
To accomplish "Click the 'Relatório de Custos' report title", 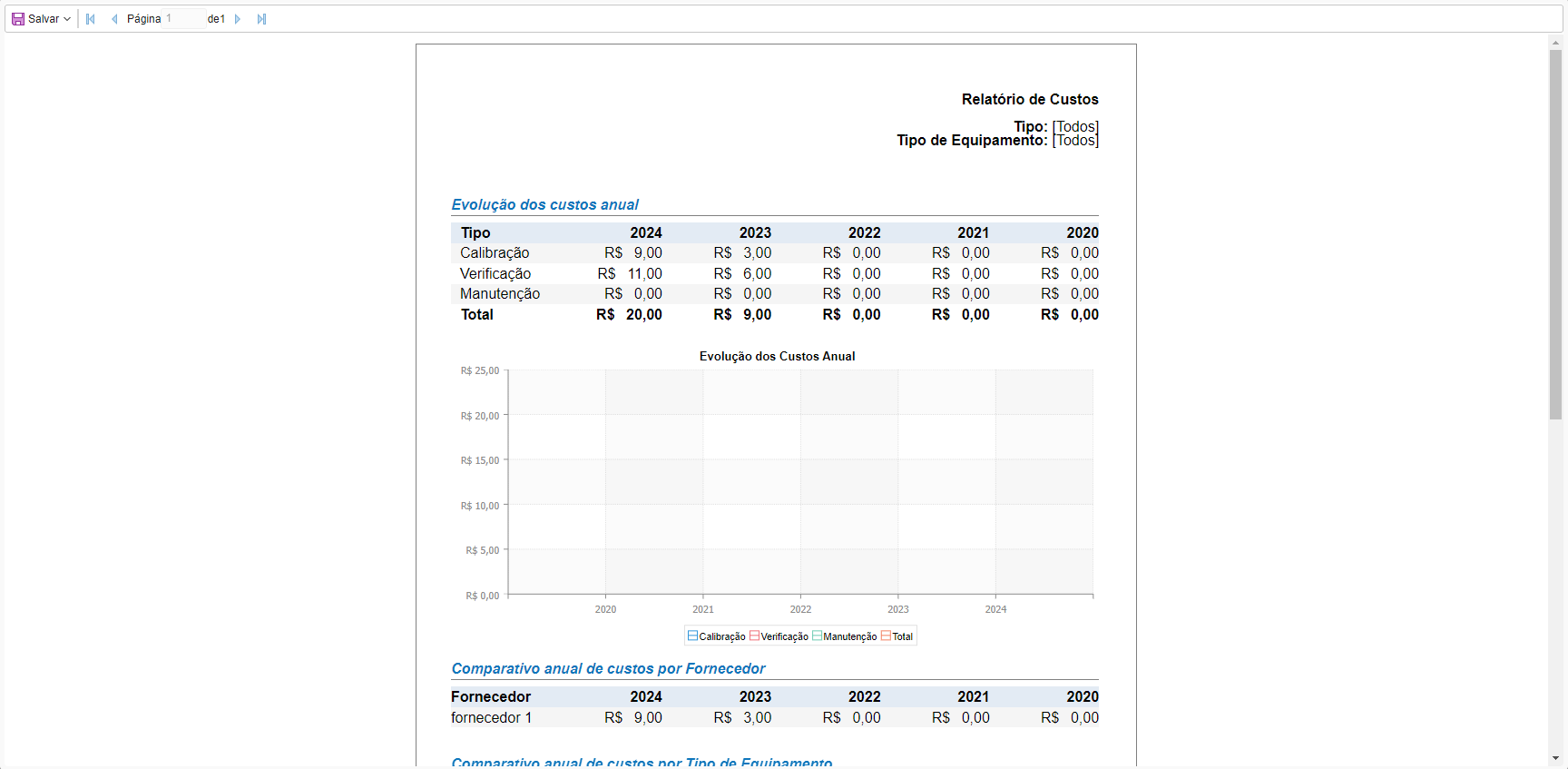I will coord(1030,100).
